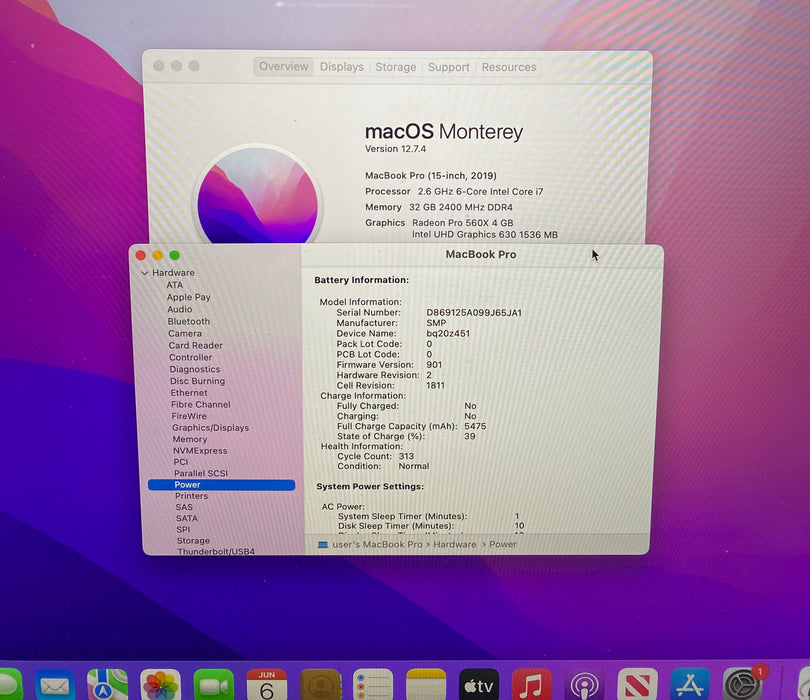Open the News app in the Dock
Image resolution: width=810 pixels, height=700 pixels.
tap(637, 685)
